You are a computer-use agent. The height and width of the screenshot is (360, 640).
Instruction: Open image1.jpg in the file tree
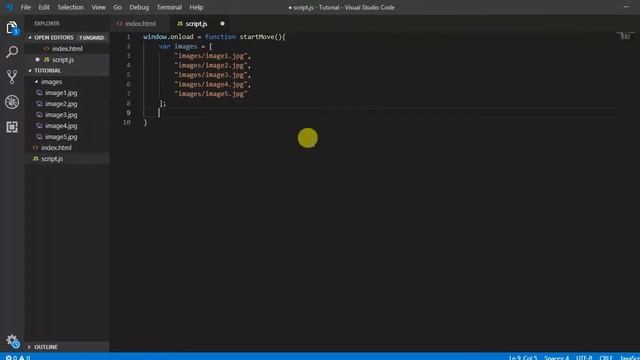61,93
